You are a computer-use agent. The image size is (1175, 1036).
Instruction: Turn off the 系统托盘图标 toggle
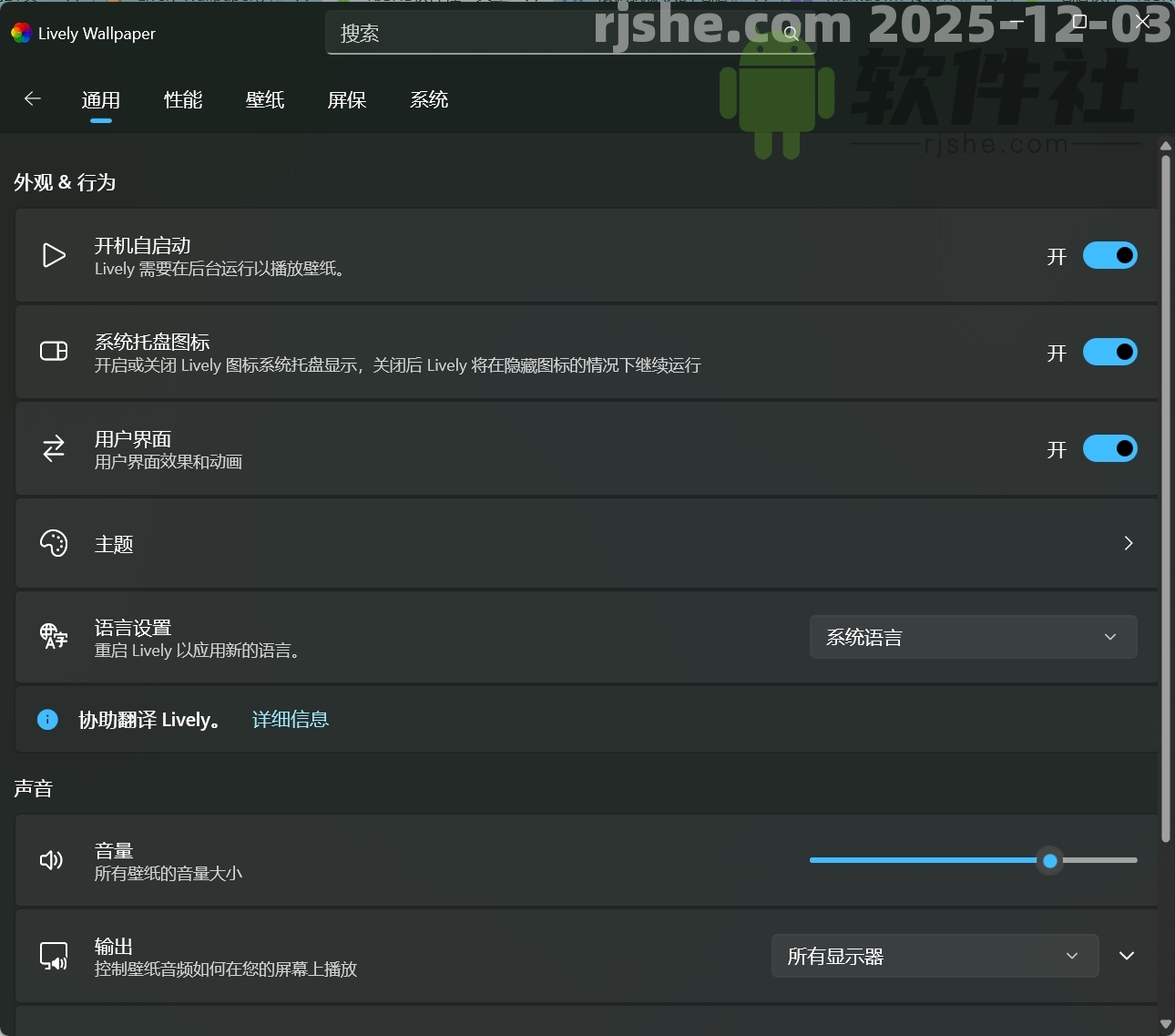1109,353
